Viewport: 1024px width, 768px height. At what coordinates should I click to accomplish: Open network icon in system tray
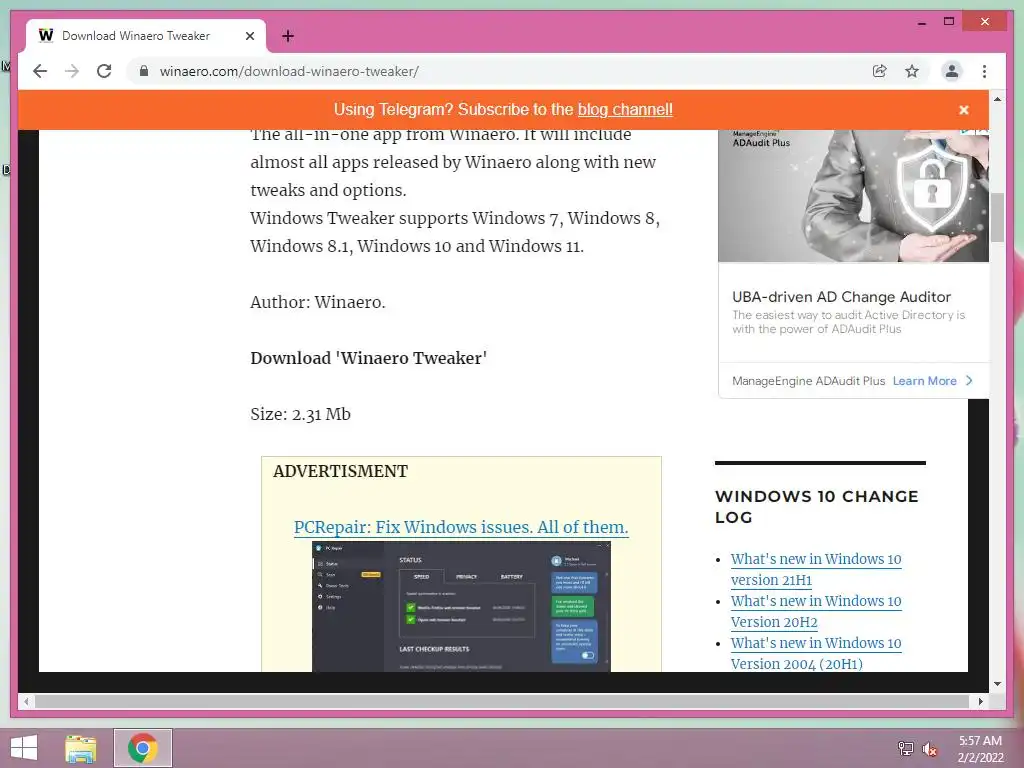click(905, 748)
